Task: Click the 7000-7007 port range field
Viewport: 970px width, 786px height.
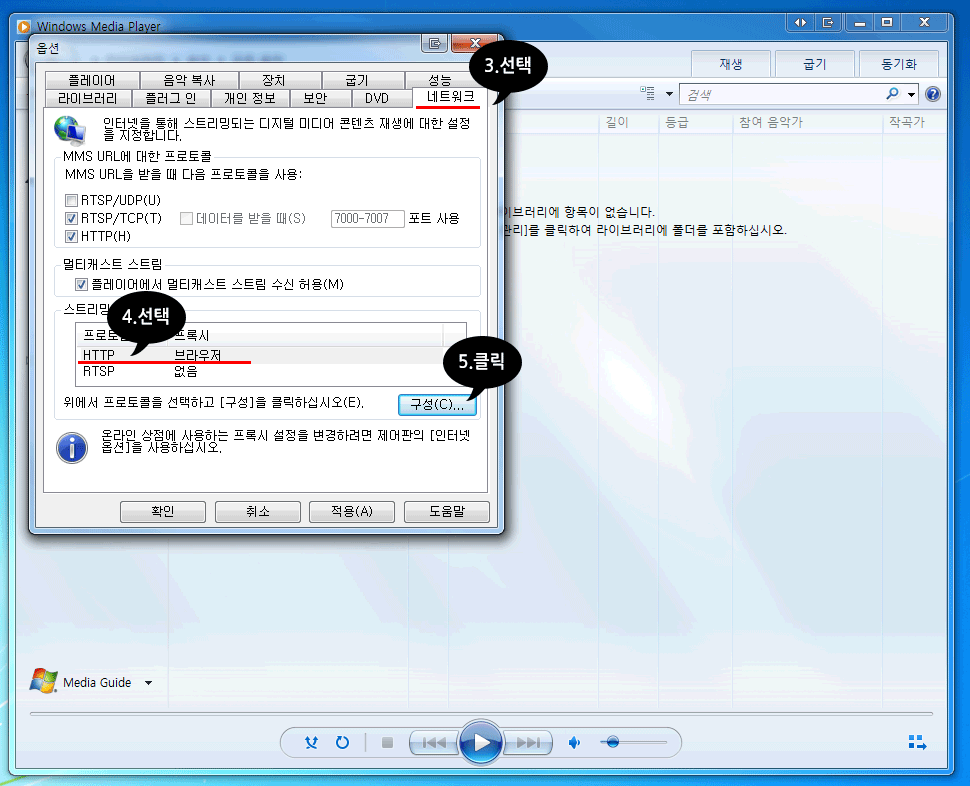Action: coord(367,218)
